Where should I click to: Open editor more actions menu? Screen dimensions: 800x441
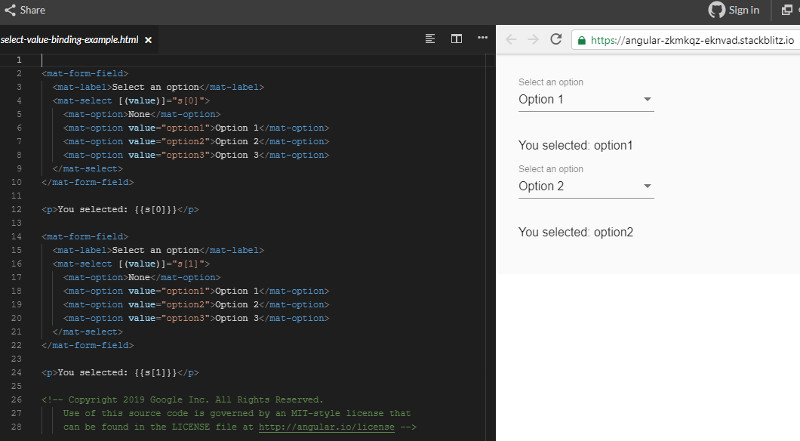[482, 38]
